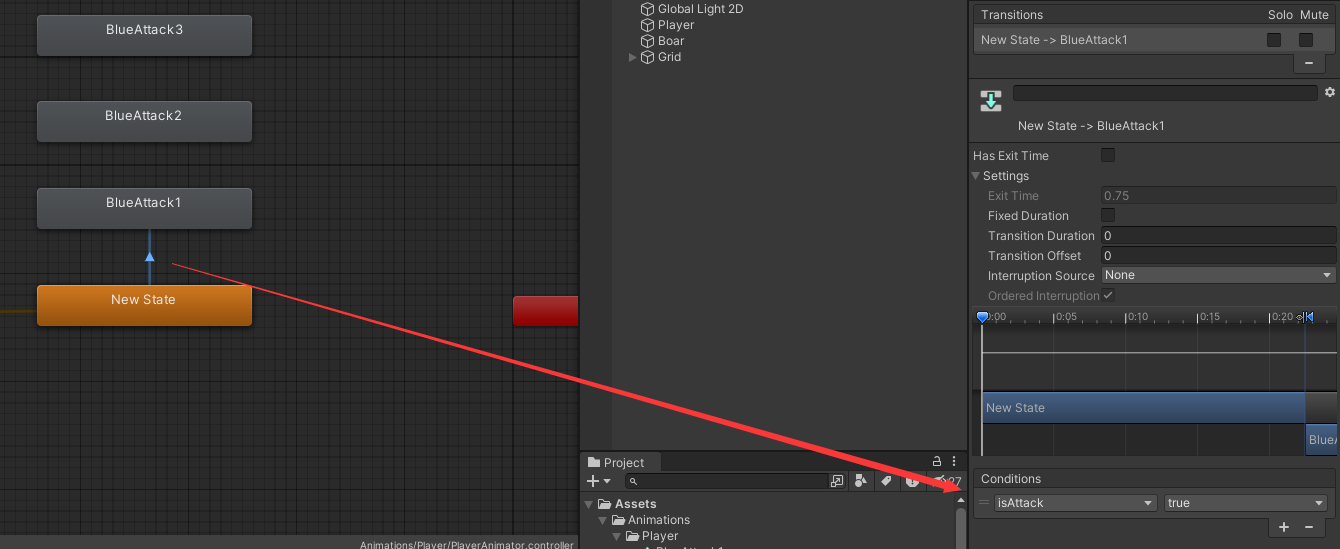Screen dimensions: 1340x549
Task: Click the Animations folder icon
Action: click(x=619, y=520)
